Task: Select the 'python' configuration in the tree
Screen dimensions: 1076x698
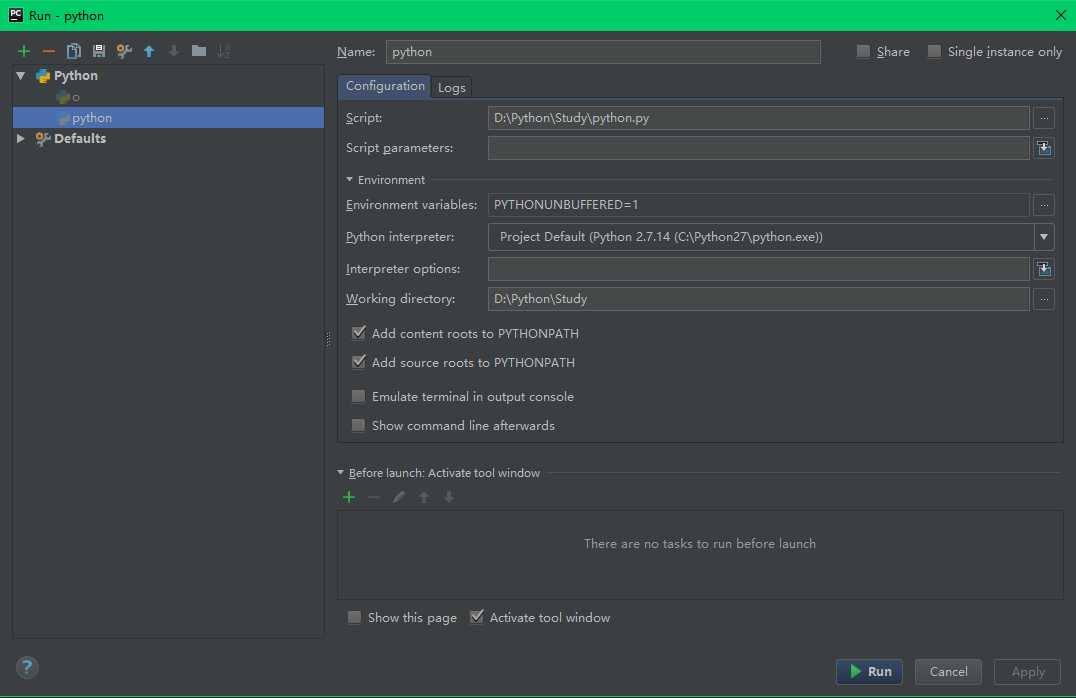Action: 168,117
